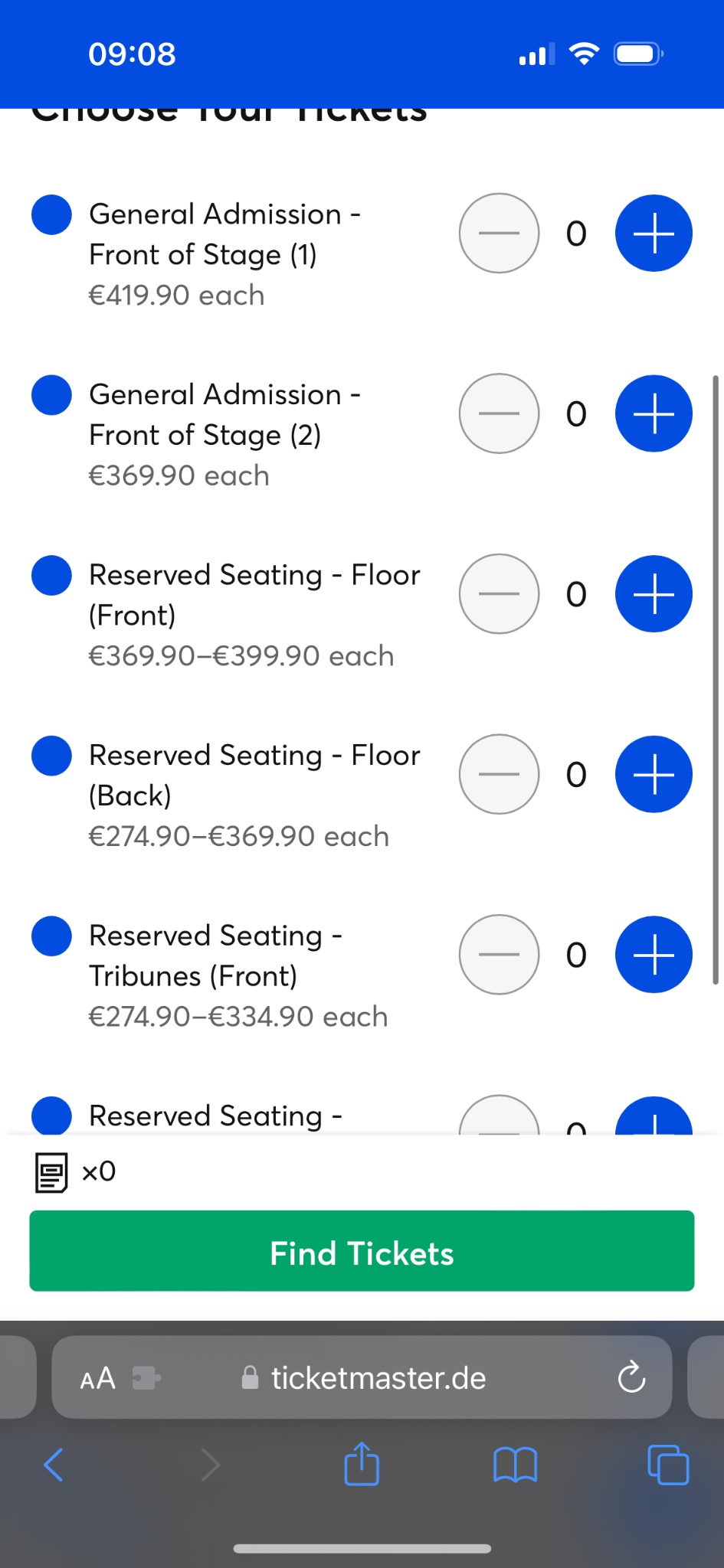
Task: Tap minus for Tribunes (Front) tickets
Action: 499,955
